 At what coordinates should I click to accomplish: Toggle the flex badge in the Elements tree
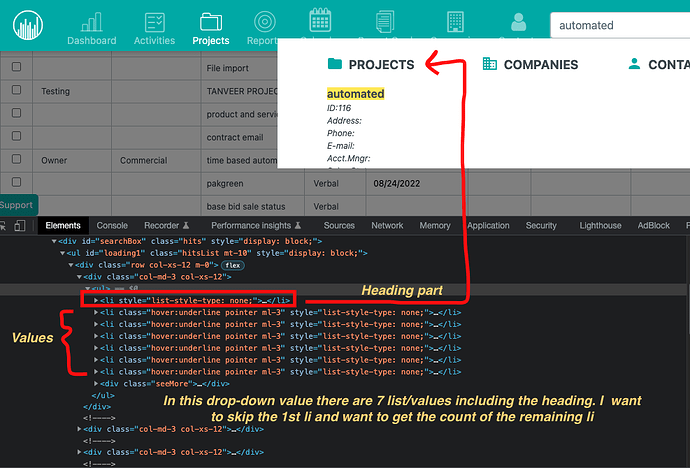233,265
